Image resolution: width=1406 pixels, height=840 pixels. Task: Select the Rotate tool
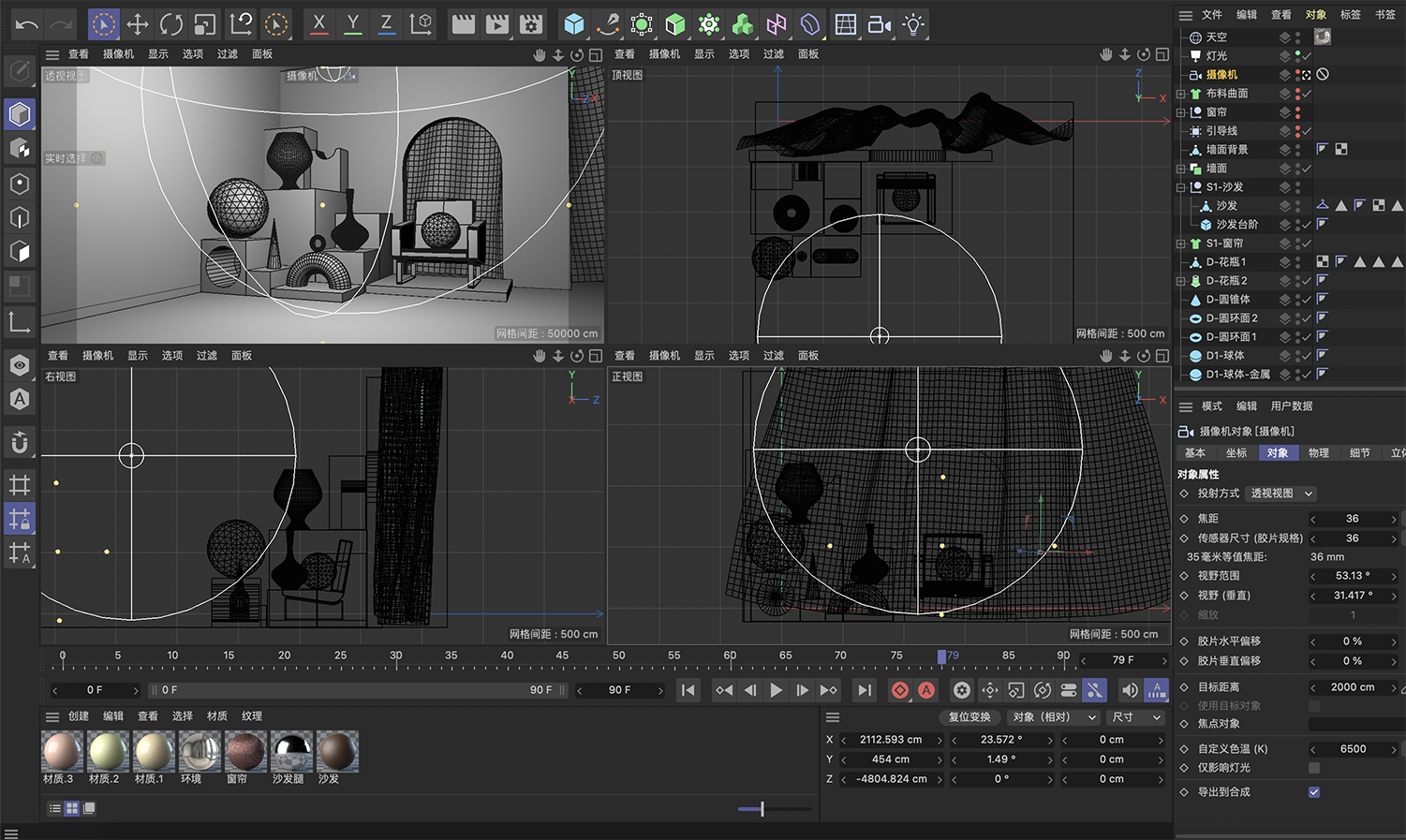[x=171, y=24]
